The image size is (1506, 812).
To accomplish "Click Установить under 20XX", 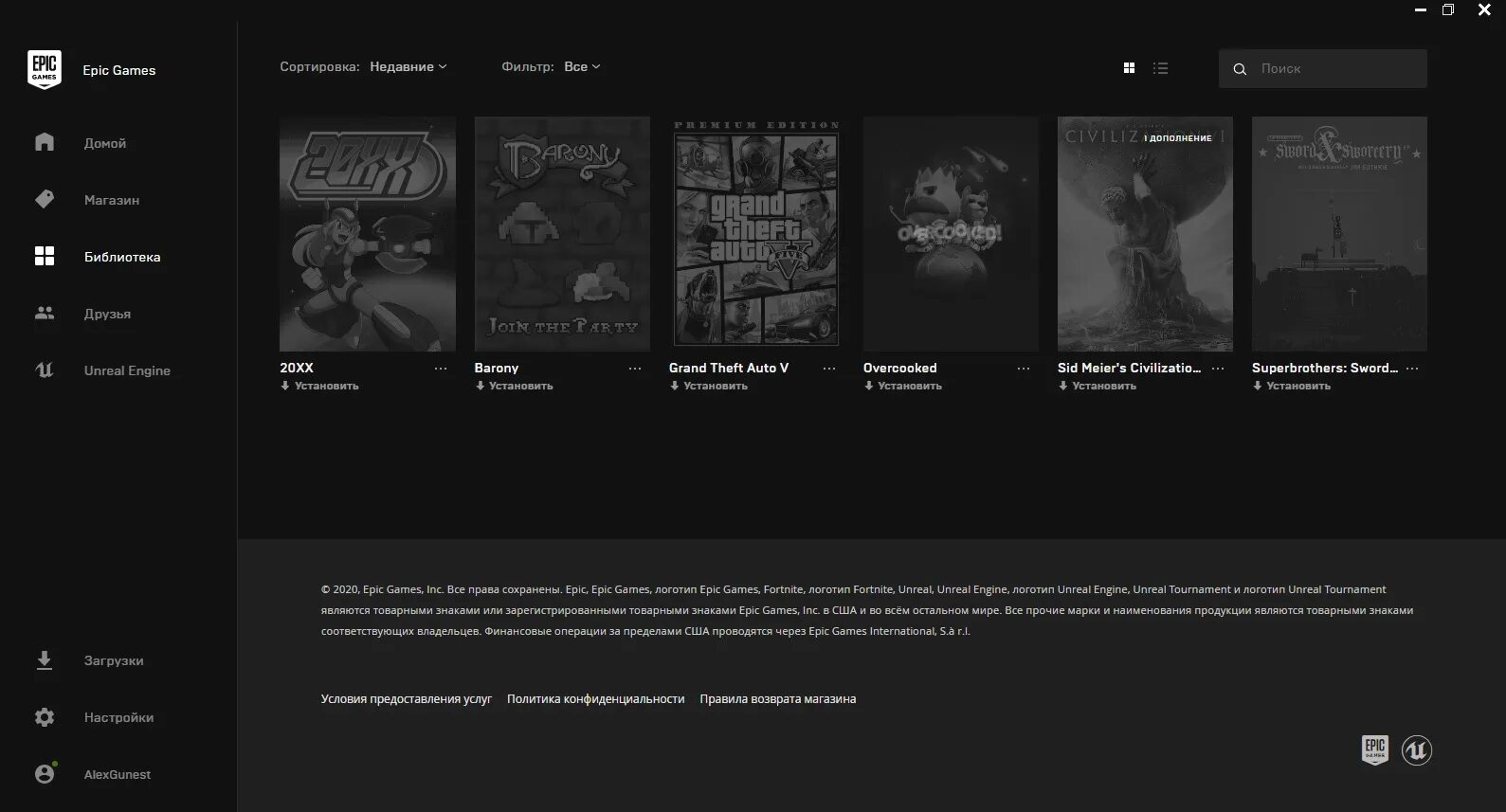I will [319, 386].
